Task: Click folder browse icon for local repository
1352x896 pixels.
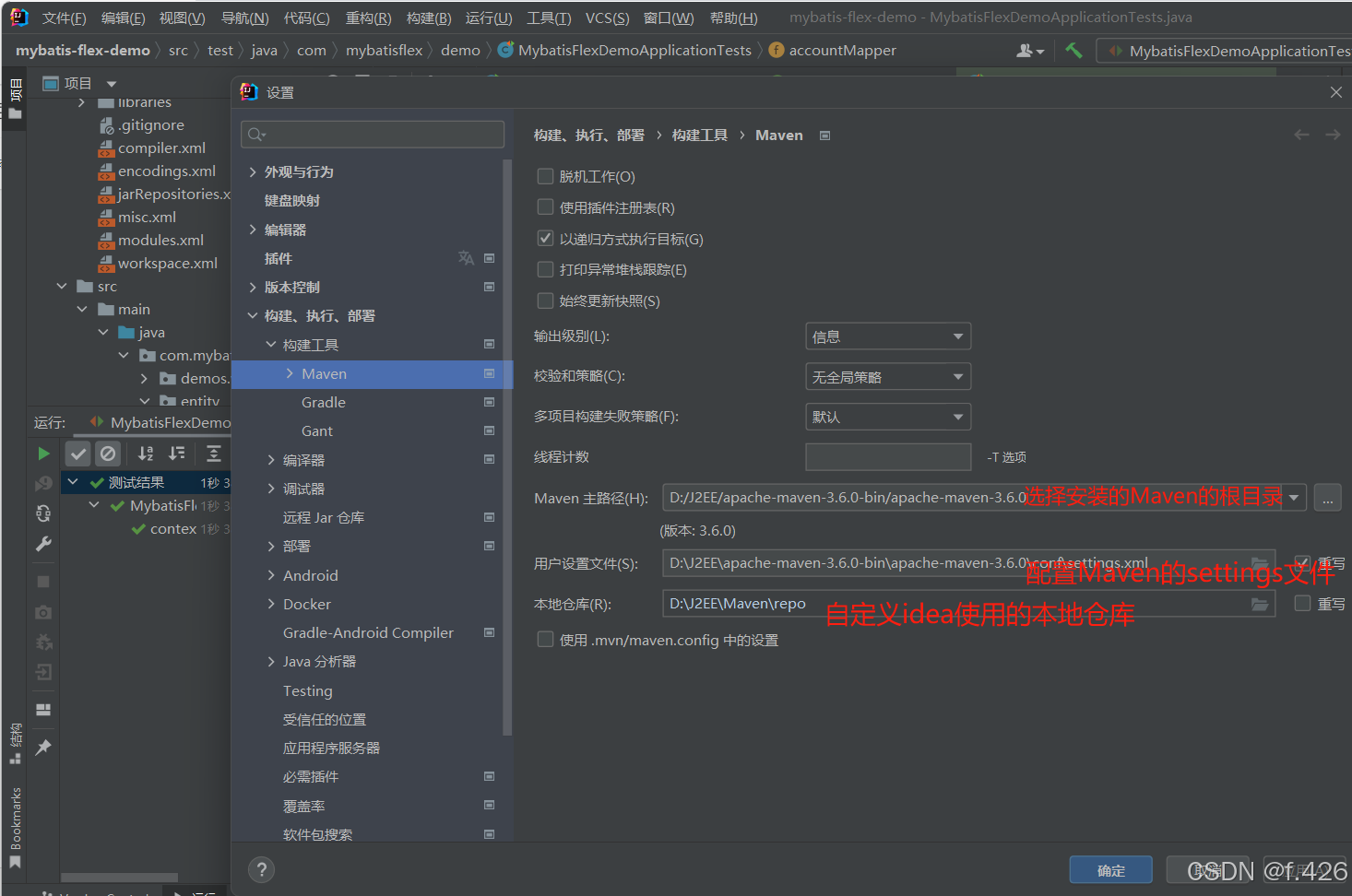Action: (1259, 604)
